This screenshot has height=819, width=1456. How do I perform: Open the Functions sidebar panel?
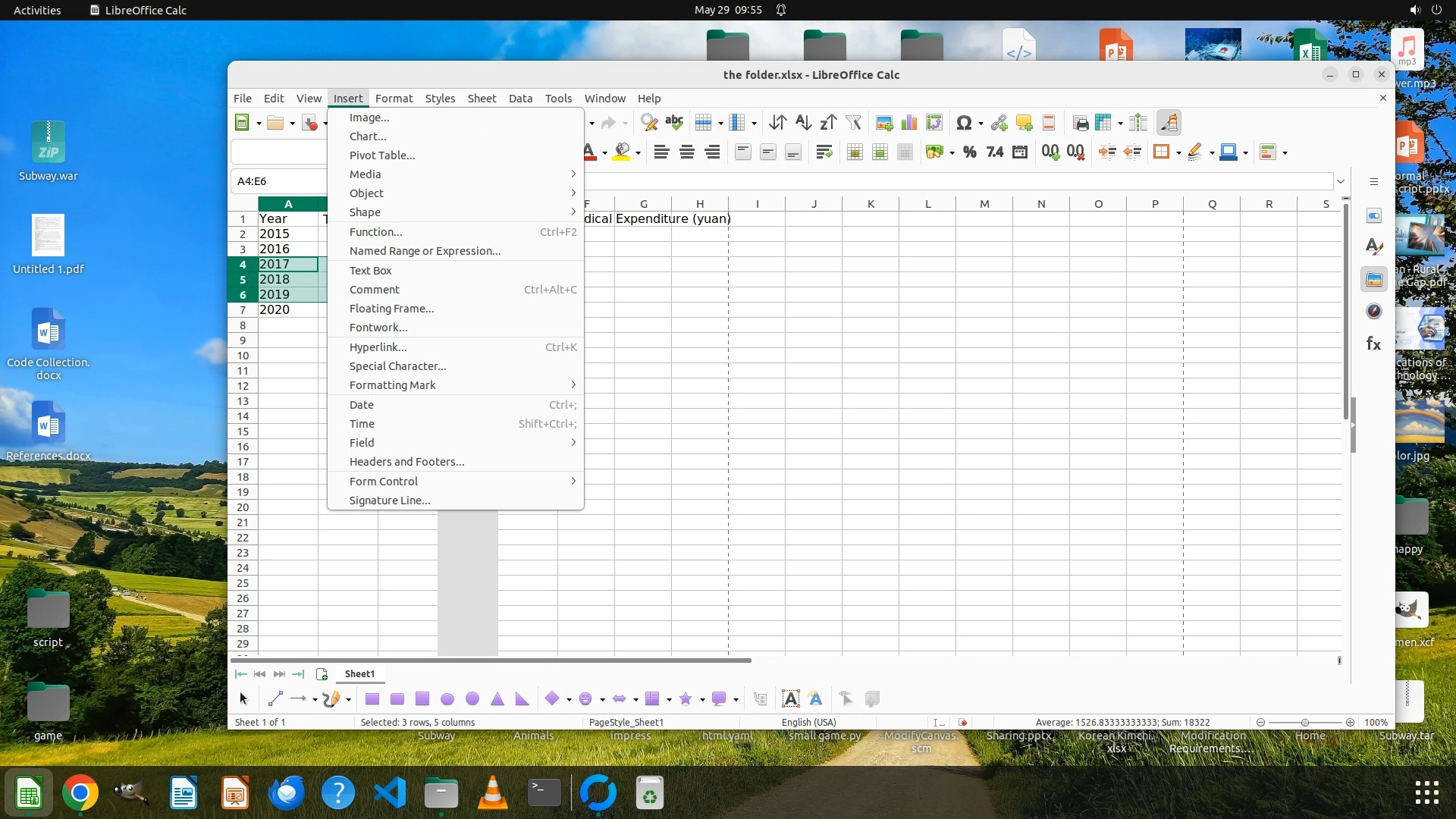pos(1373,344)
